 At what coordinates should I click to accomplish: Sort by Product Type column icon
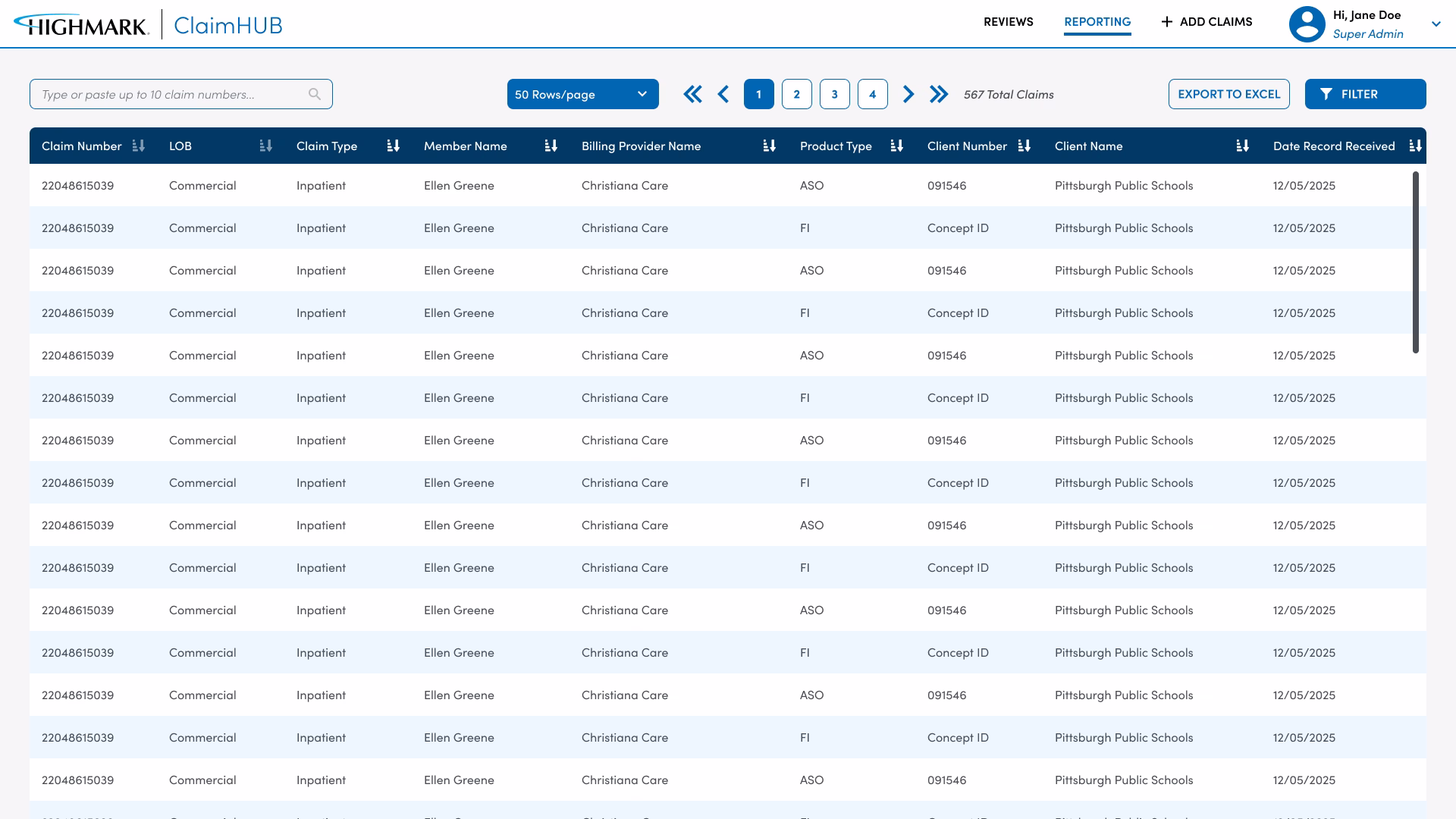click(x=896, y=146)
